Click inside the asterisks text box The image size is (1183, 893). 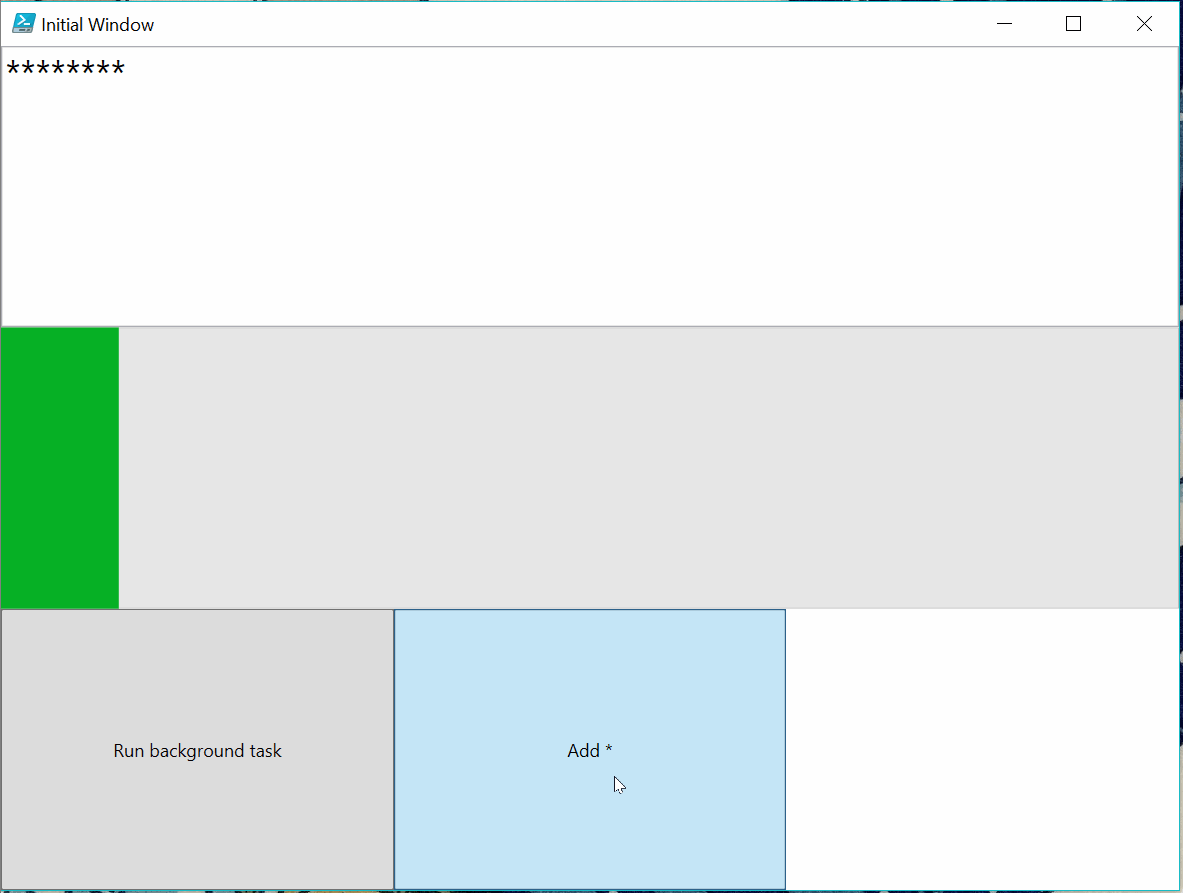(589, 186)
